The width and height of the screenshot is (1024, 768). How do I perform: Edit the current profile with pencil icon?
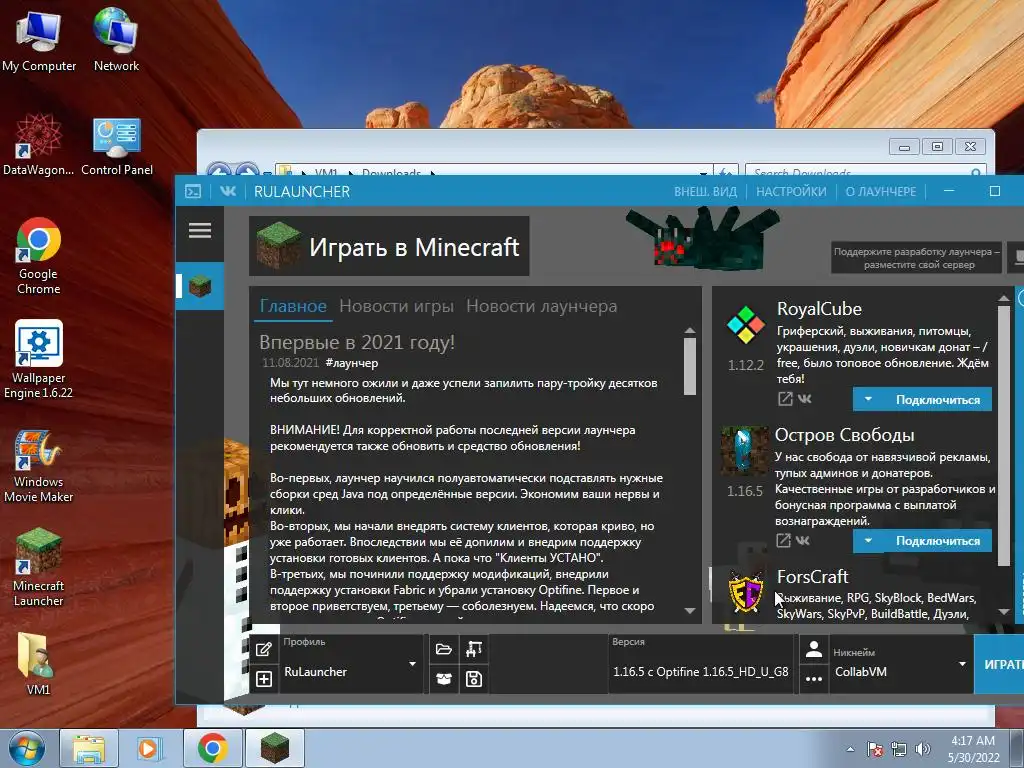pos(264,649)
